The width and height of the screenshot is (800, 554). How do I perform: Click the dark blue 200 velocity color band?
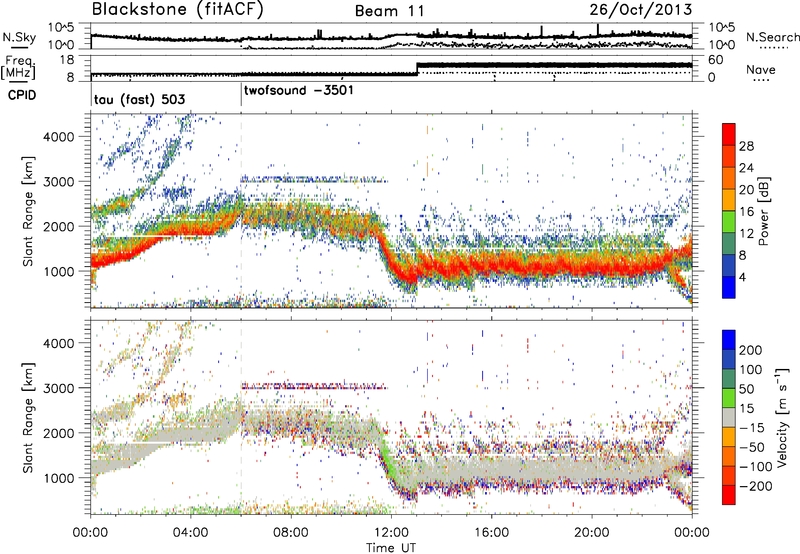(x=729, y=340)
